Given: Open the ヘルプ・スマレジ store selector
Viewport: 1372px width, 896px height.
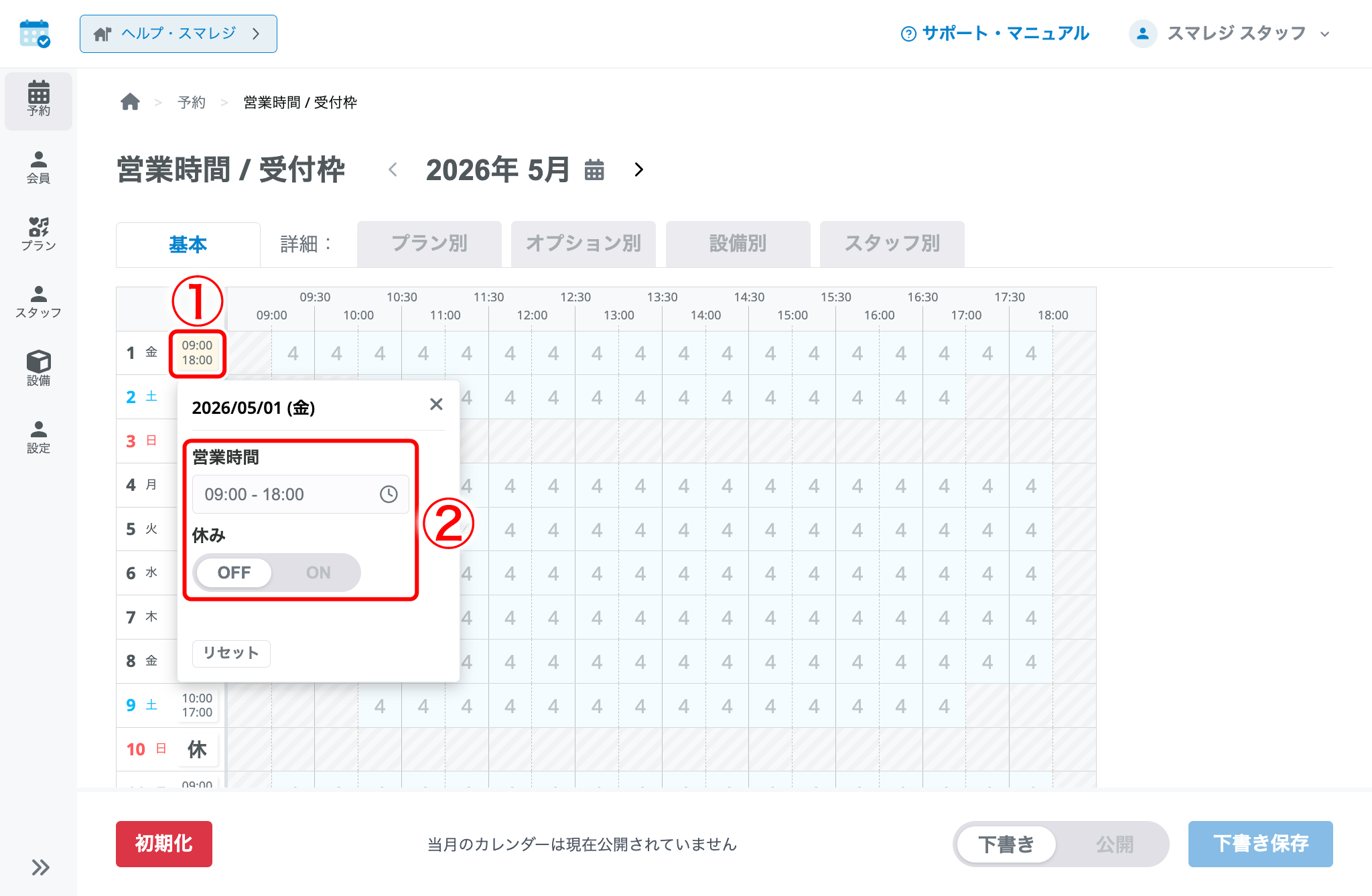Looking at the screenshot, I should (178, 33).
